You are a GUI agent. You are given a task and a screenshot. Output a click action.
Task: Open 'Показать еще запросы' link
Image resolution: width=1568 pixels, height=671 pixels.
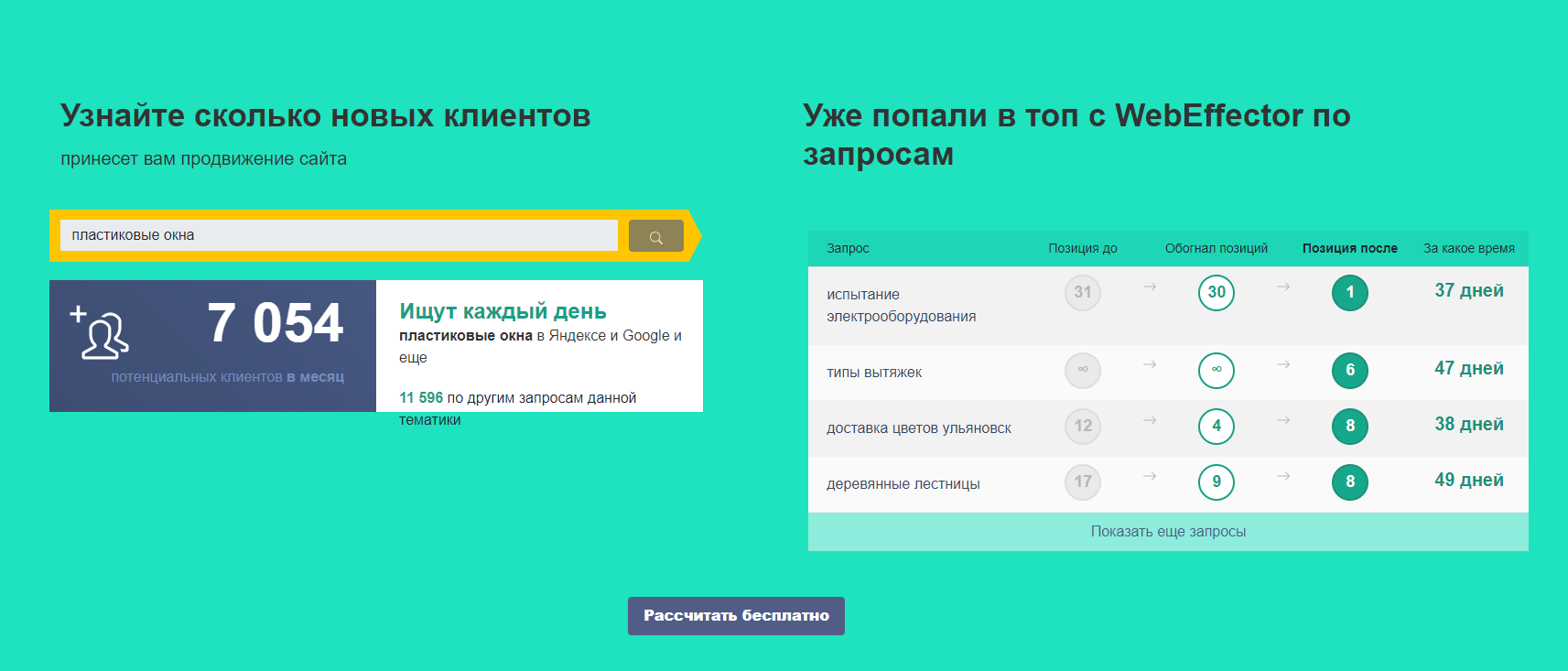(x=1168, y=532)
